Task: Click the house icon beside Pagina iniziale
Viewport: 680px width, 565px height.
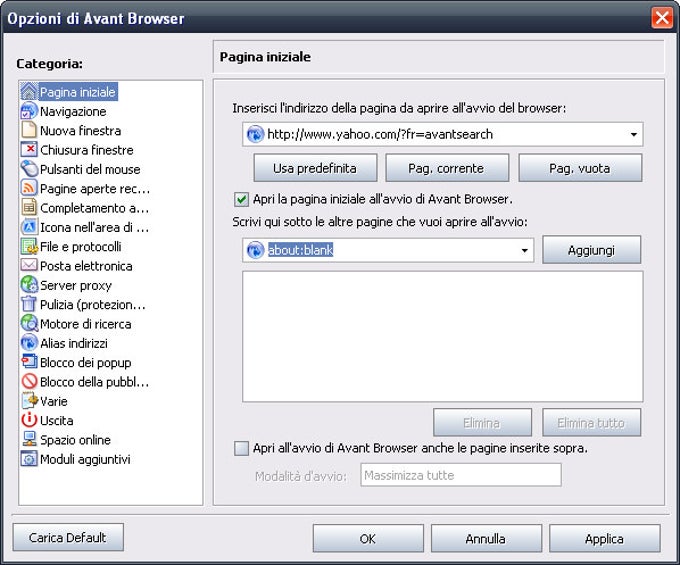Action: click(x=29, y=91)
